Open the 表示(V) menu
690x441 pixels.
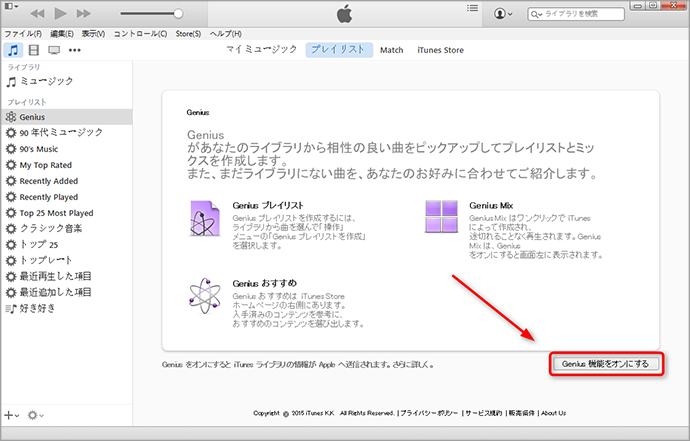point(93,34)
